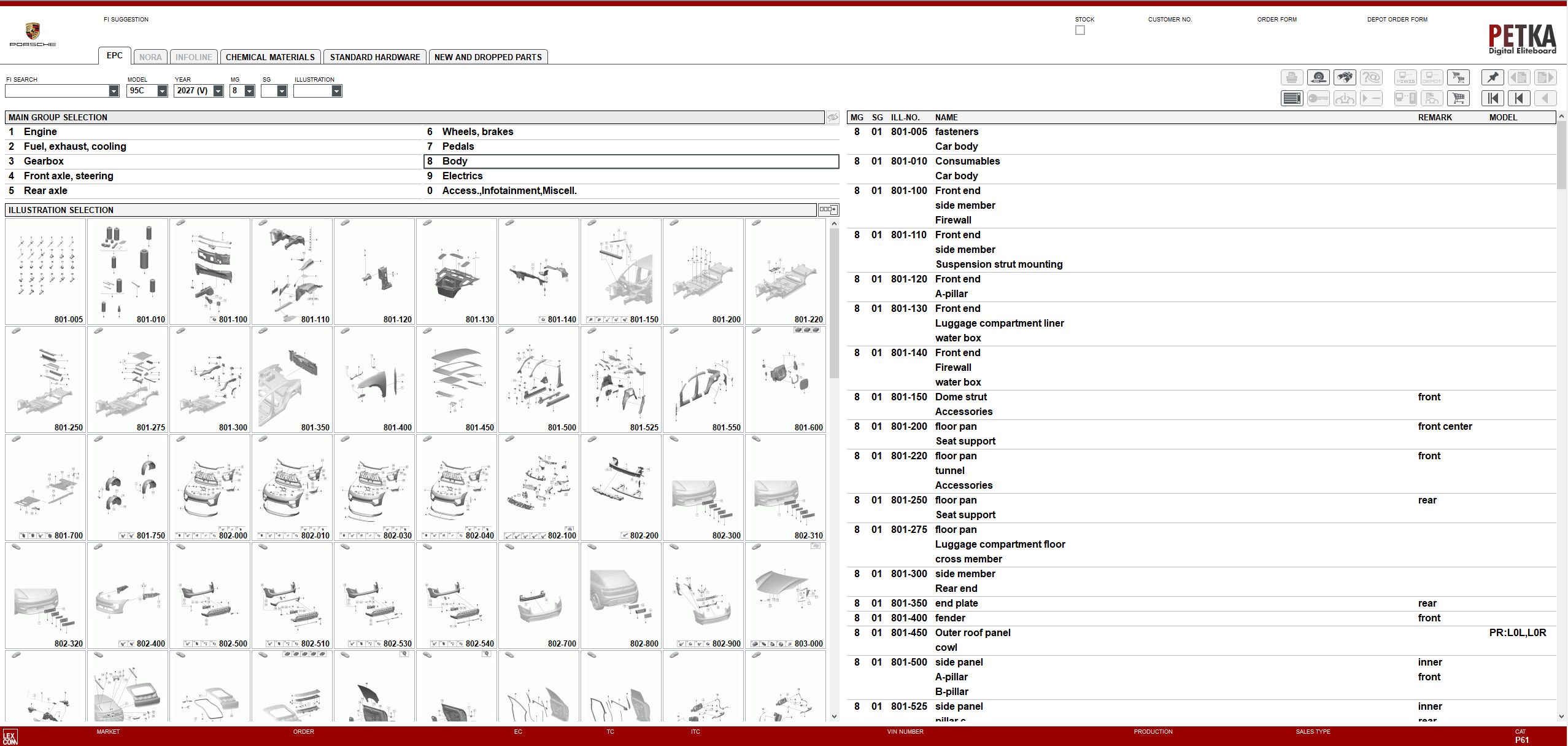Click the single-bar previous arrow icon
Screen dimensions: 1568x746
click(1519, 98)
